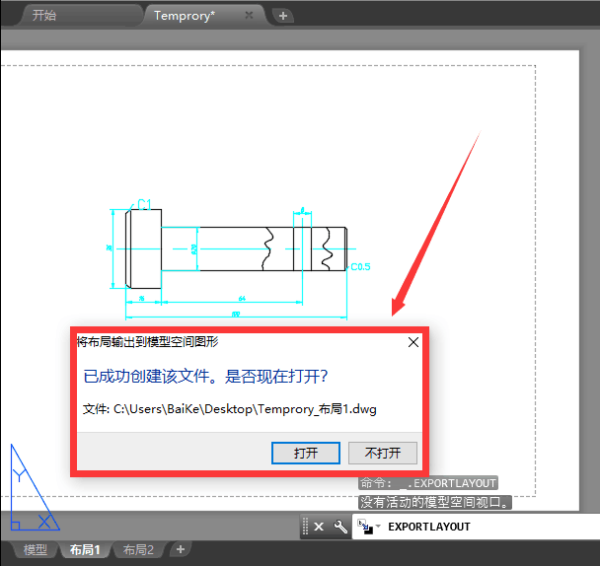
Task: Switch to the 模型 layout tab
Action: point(35,550)
